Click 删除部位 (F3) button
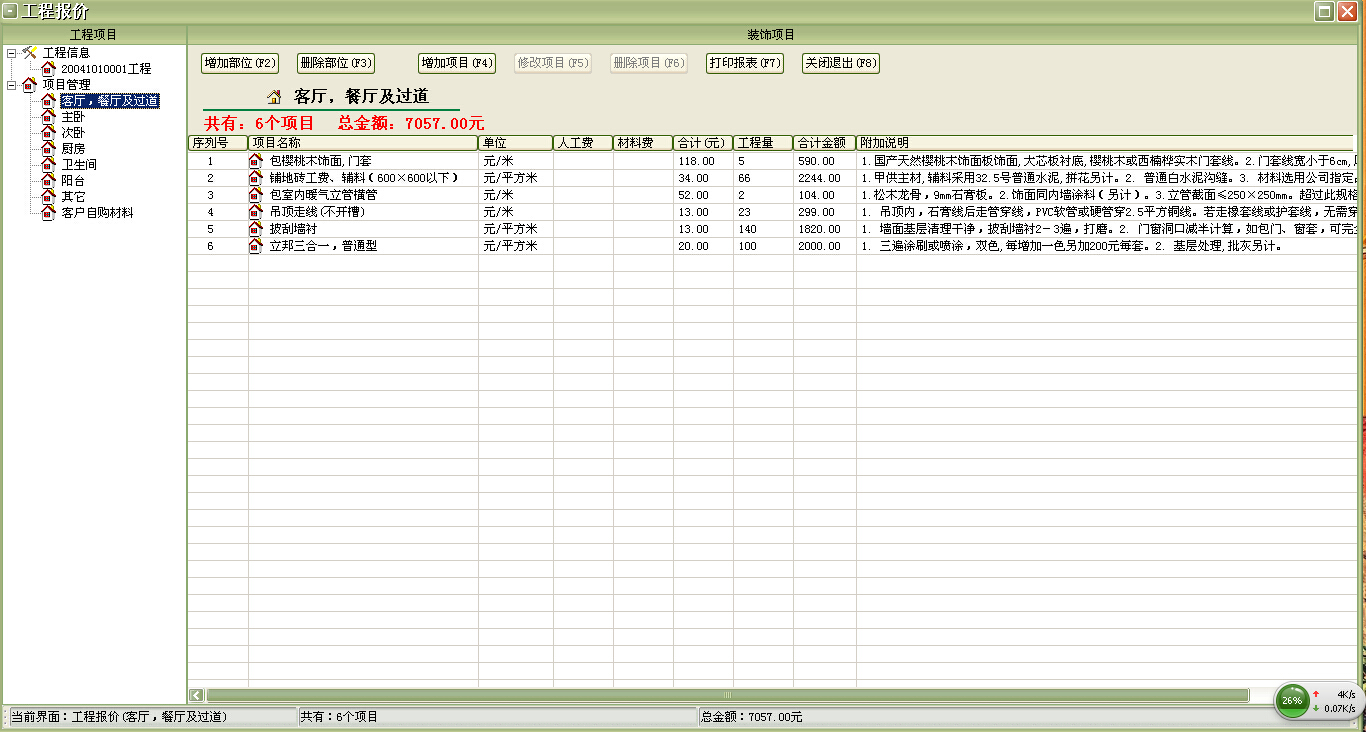The height and width of the screenshot is (732, 1366). coord(336,63)
